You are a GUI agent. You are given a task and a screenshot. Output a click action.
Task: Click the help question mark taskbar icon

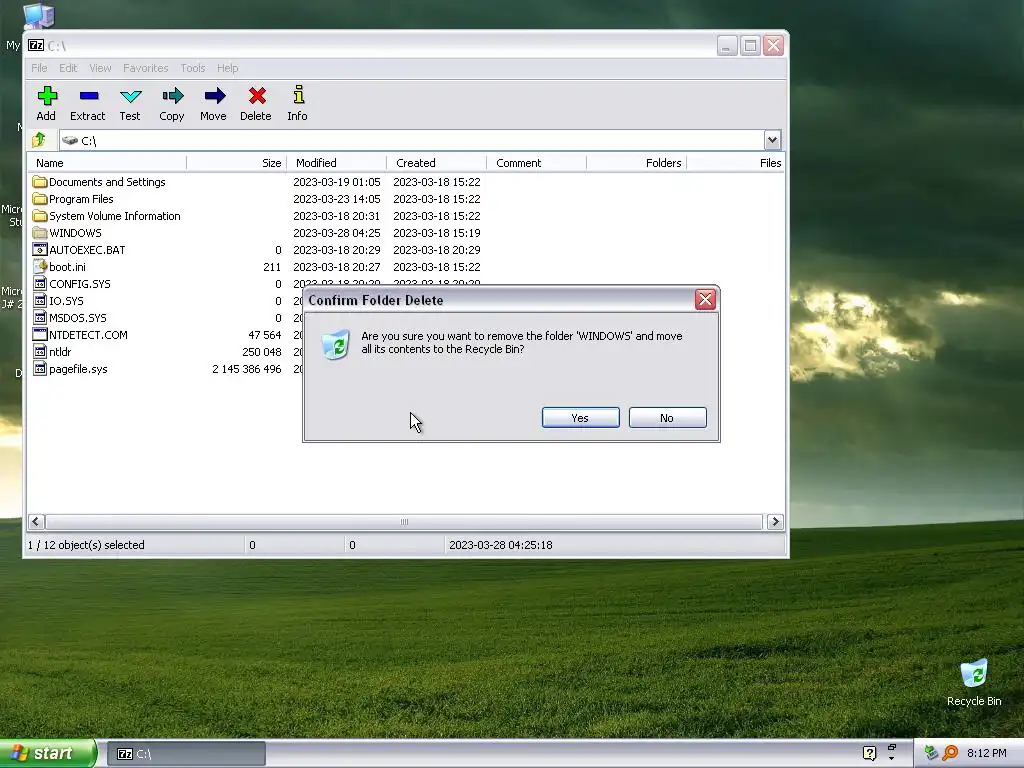[x=869, y=753]
